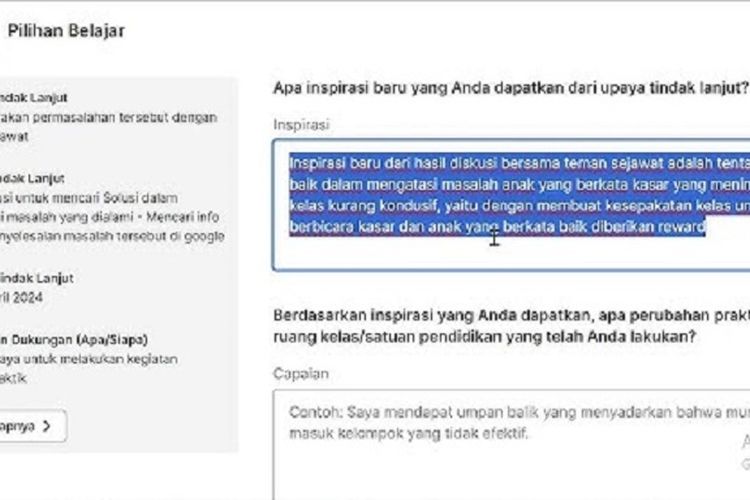Click the question heading 'Apa inspirasi baru'
This screenshot has width=750, height=500.
point(510,88)
